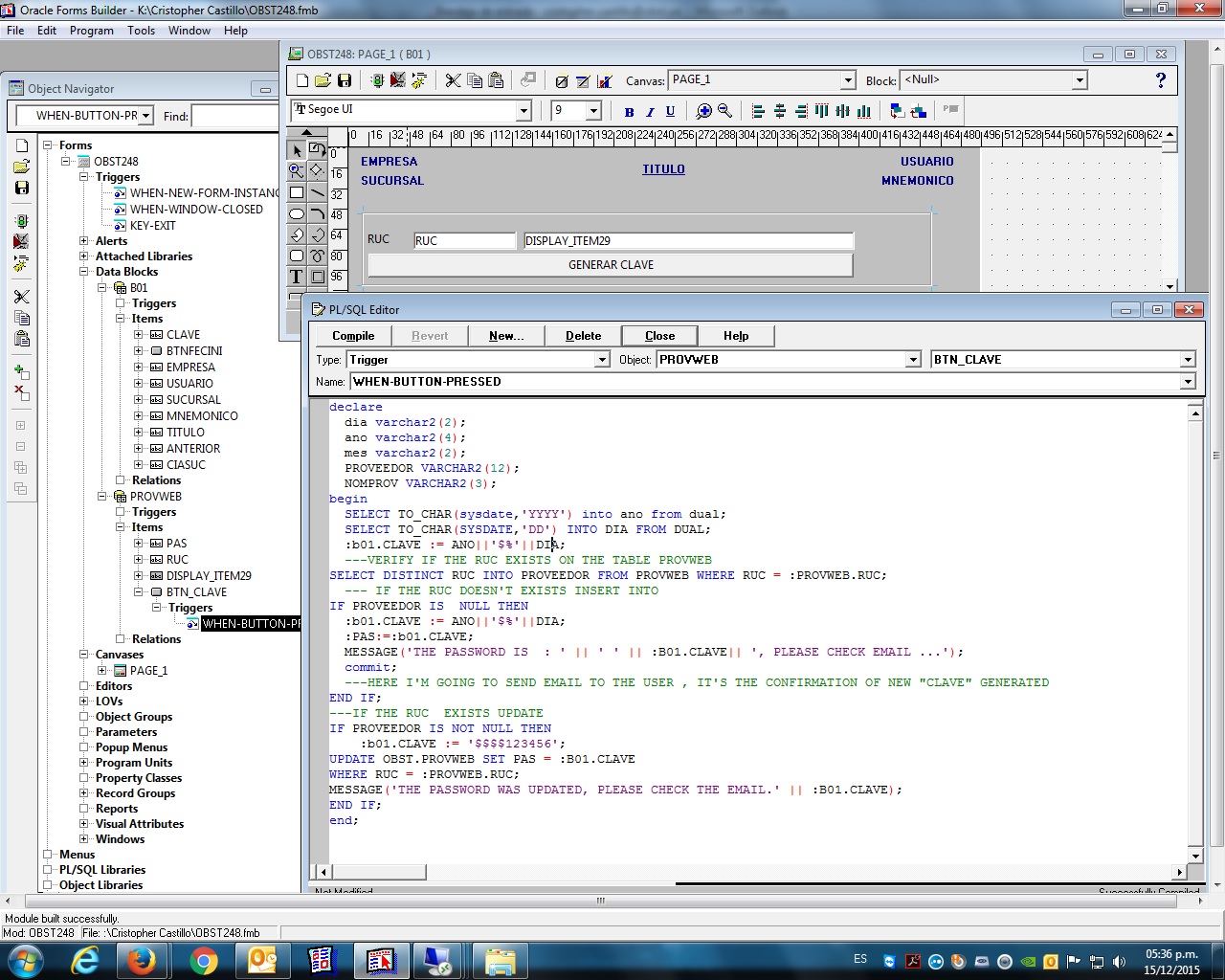Expand the Program Units node
Screen dimensions: 1225x980
pos(84,763)
